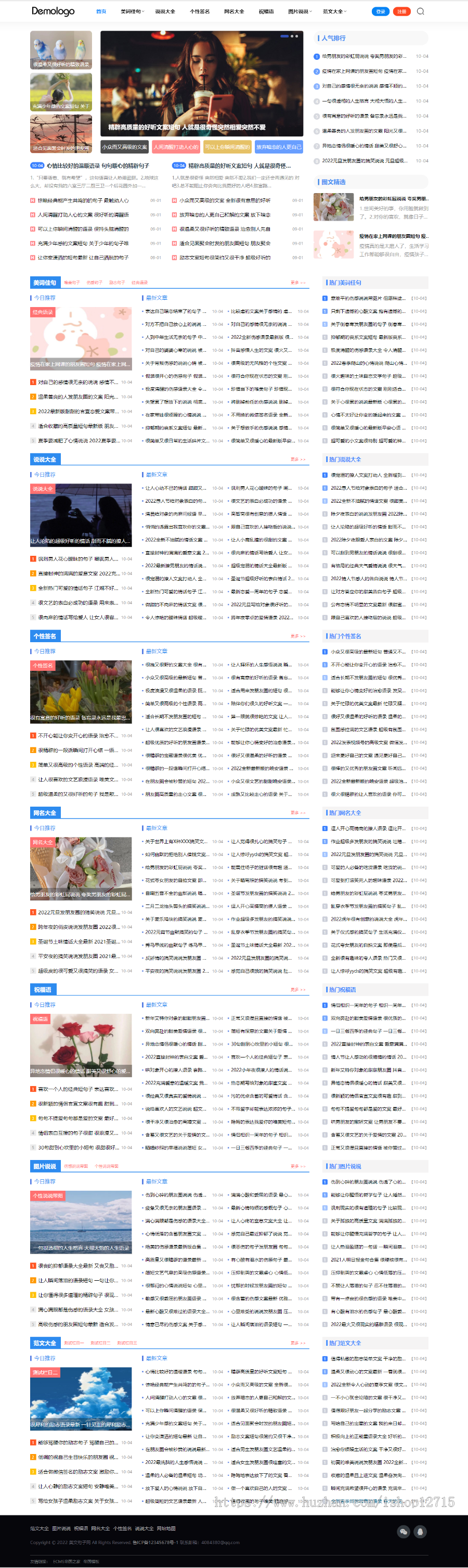Open the blue 放弃暗恋的人更自己 tag
The height and width of the screenshot is (1568, 468).
279,147
